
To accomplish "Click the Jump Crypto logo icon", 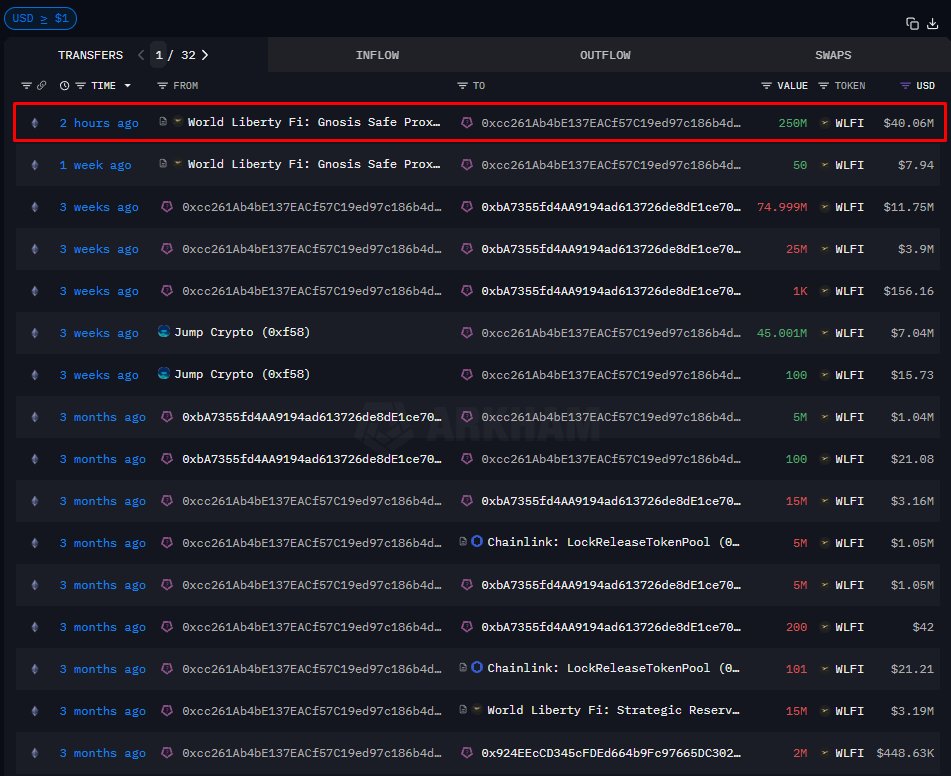I will 164,333.
